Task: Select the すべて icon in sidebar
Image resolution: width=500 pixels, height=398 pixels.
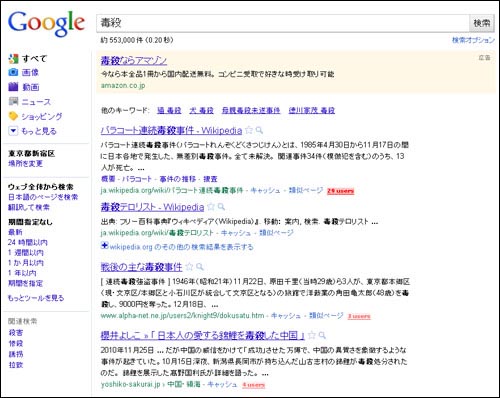Action: pos(13,59)
